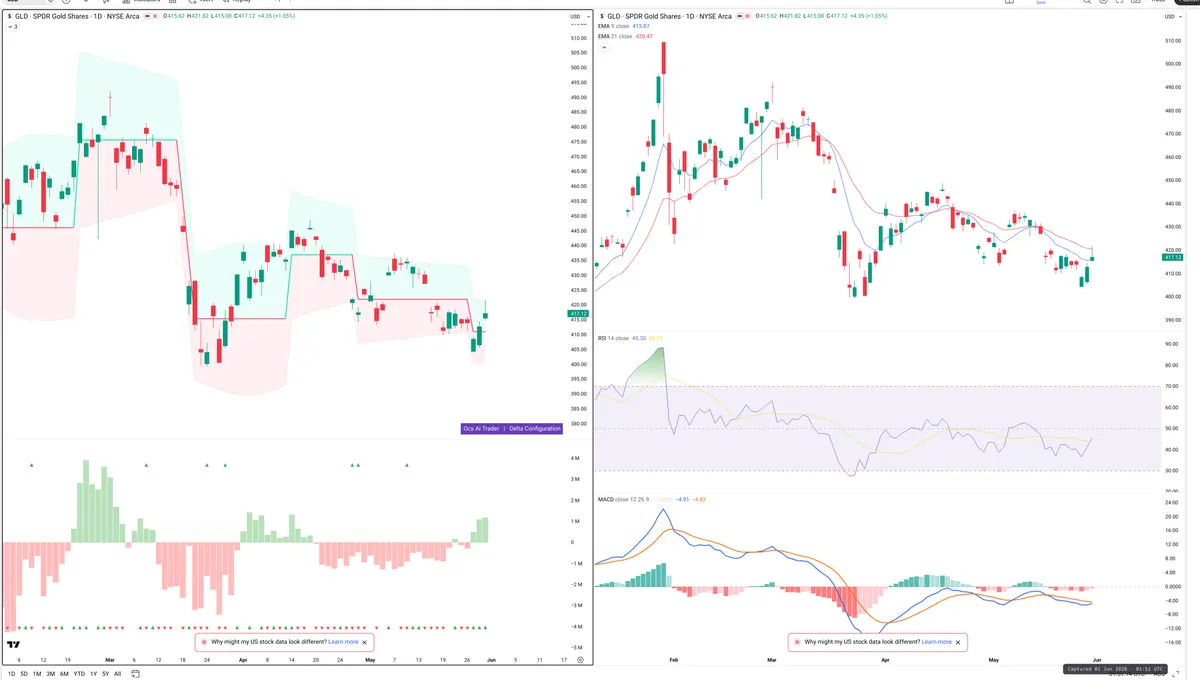The width and height of the screenshot is (1200, 680).
Task: Click the right chart 417.12 current price label
Action: pyautogui.click(x=1174, y=257)
